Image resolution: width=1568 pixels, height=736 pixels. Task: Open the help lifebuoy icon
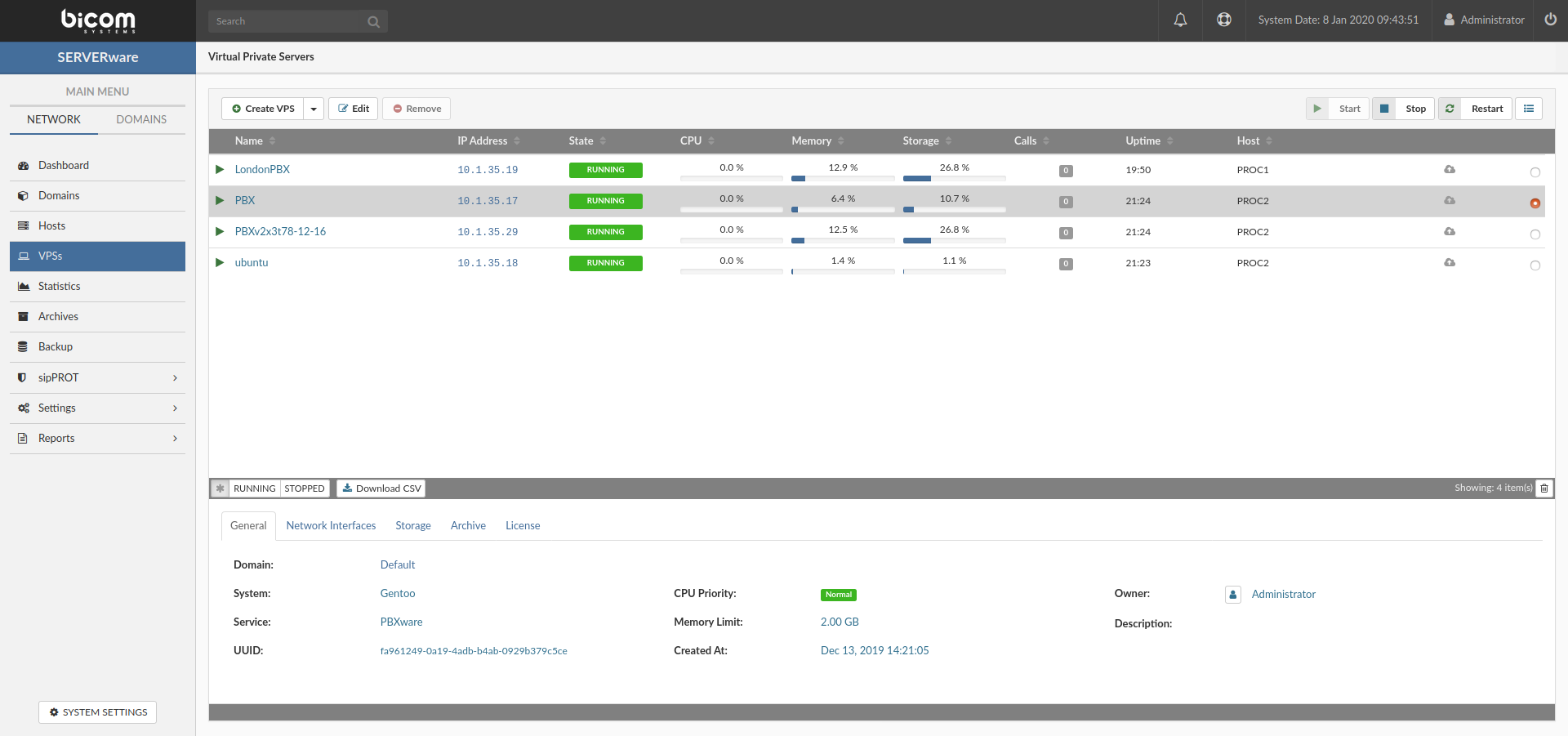pos(1223,20)
